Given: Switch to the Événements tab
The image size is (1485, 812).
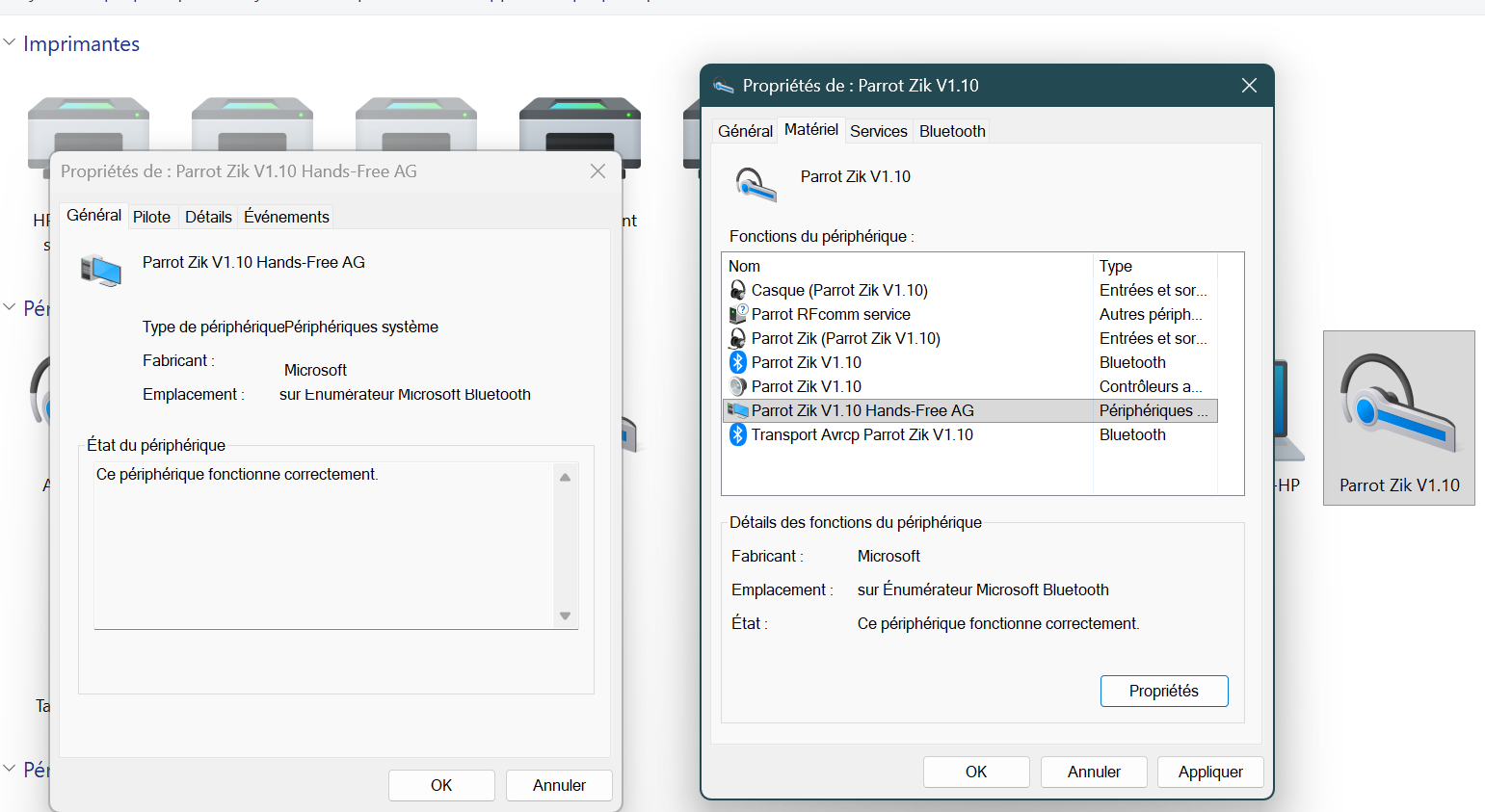Looking at the screenshot, I should (x=286, y=217).
